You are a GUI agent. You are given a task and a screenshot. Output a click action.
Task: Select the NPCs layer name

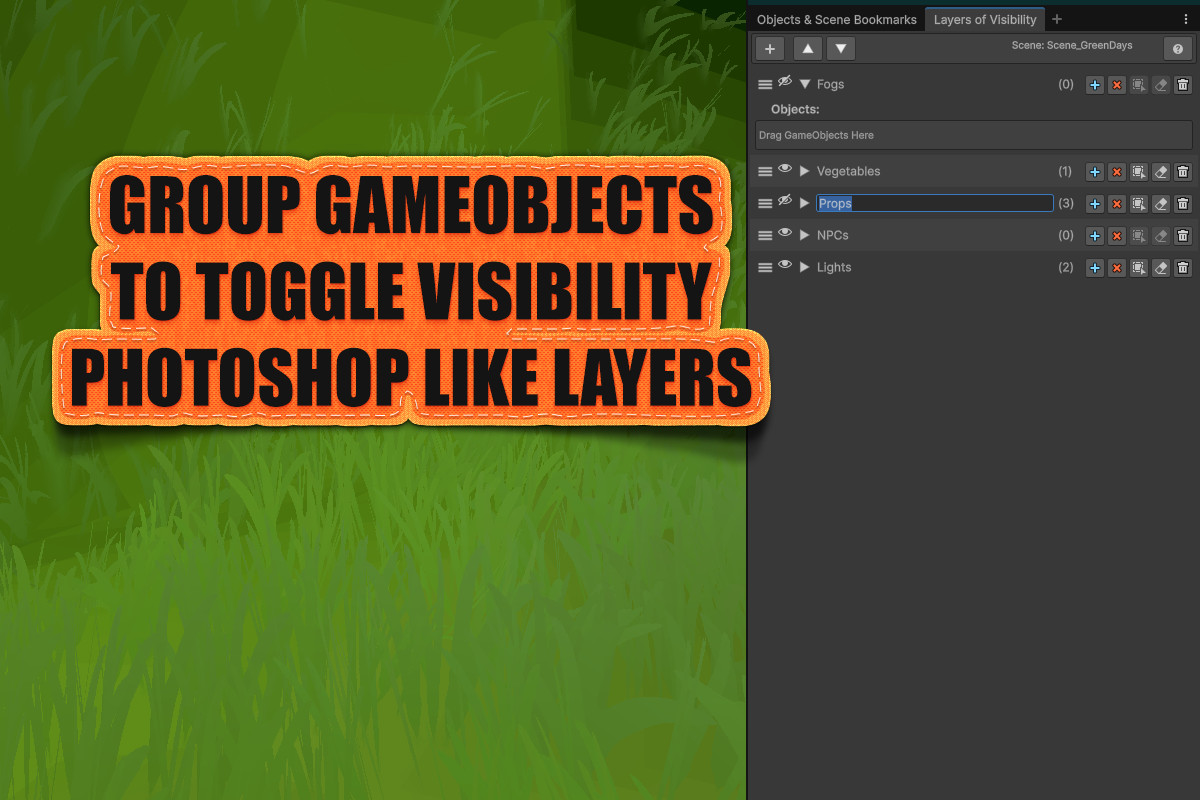click(833, 236)
